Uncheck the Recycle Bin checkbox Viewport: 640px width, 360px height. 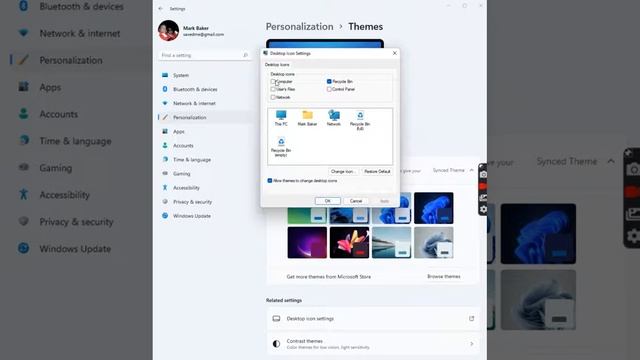pos(329,82)
